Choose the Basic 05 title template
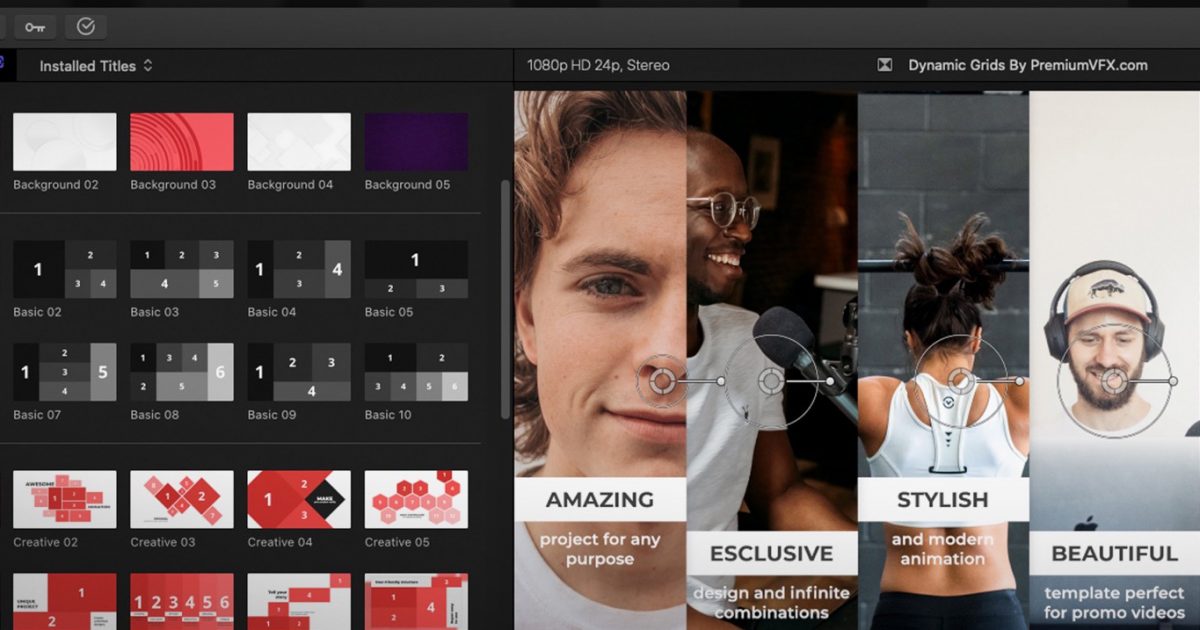Screen dimensions: 1200x630 [x=417, y=268]
